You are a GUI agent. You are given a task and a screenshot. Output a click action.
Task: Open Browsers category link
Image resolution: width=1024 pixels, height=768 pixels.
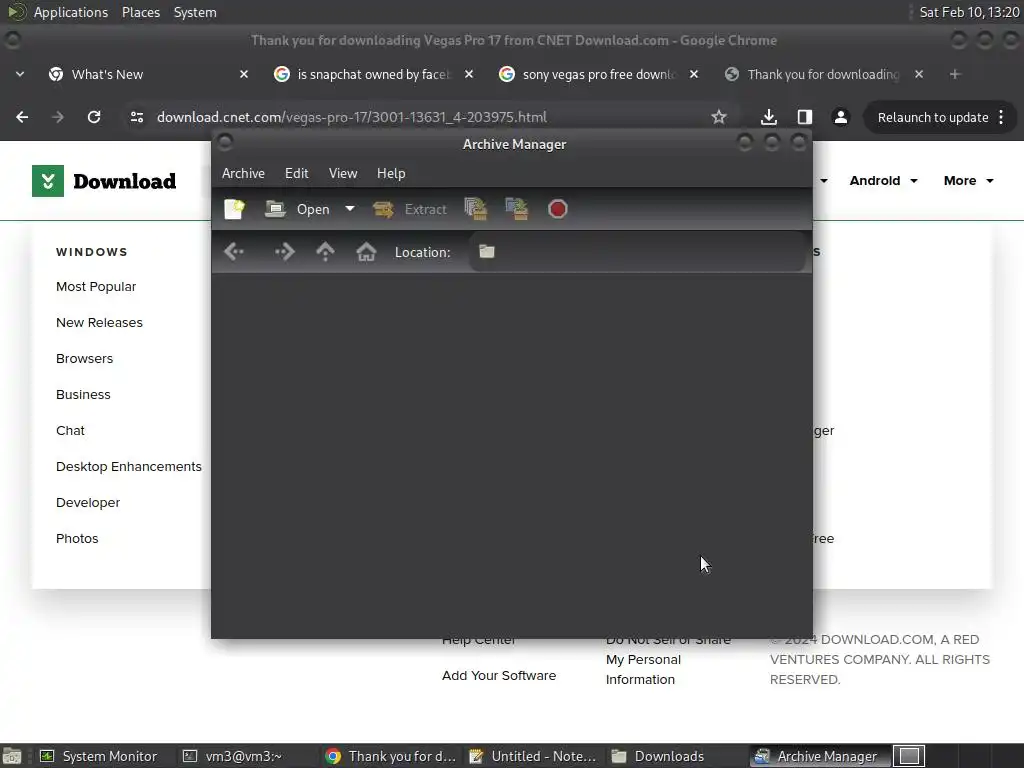(84, 359)
